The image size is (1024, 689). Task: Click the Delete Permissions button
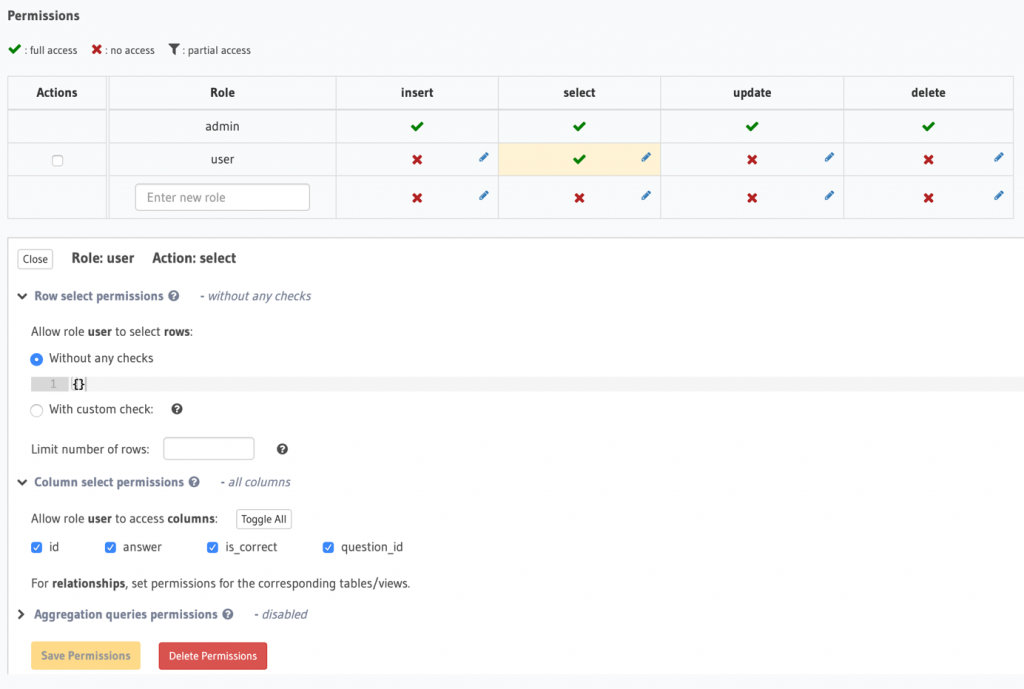pyautogui.click(x=212, y=655)
